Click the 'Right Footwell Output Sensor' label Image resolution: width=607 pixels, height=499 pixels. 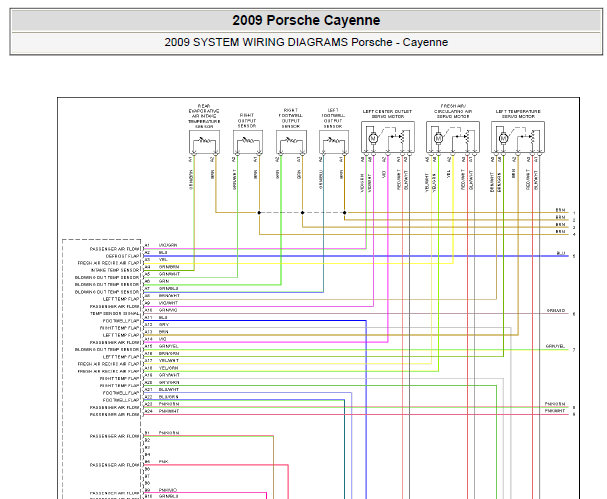291,118
